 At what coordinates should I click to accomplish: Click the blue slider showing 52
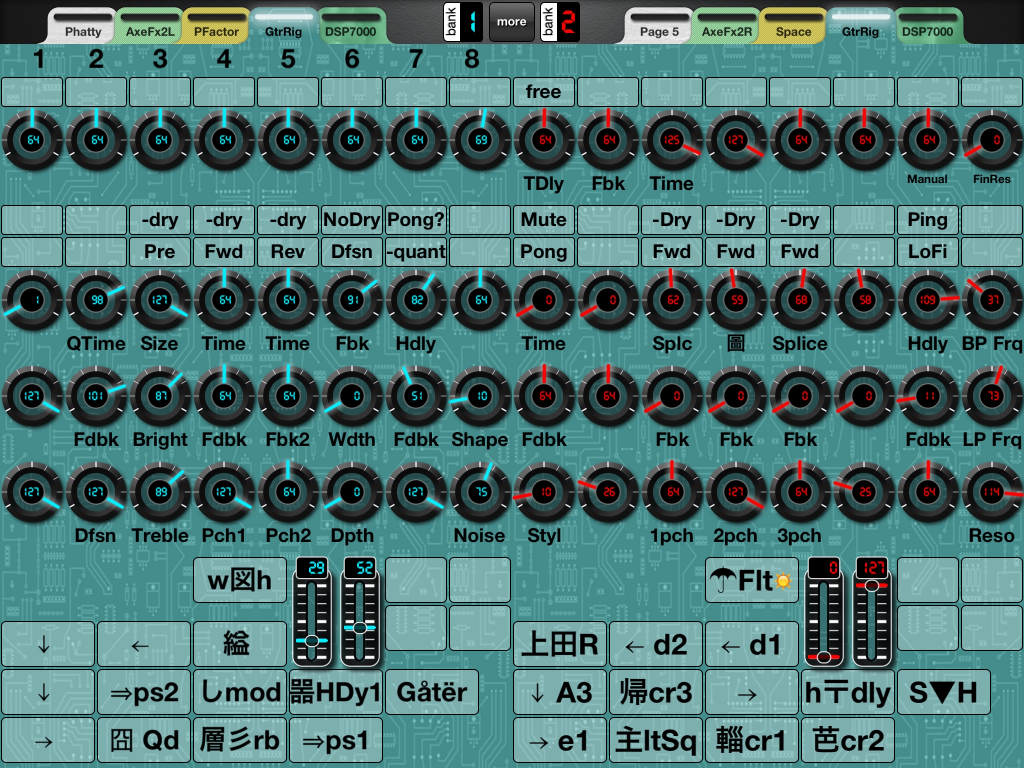tap(360, 612)
